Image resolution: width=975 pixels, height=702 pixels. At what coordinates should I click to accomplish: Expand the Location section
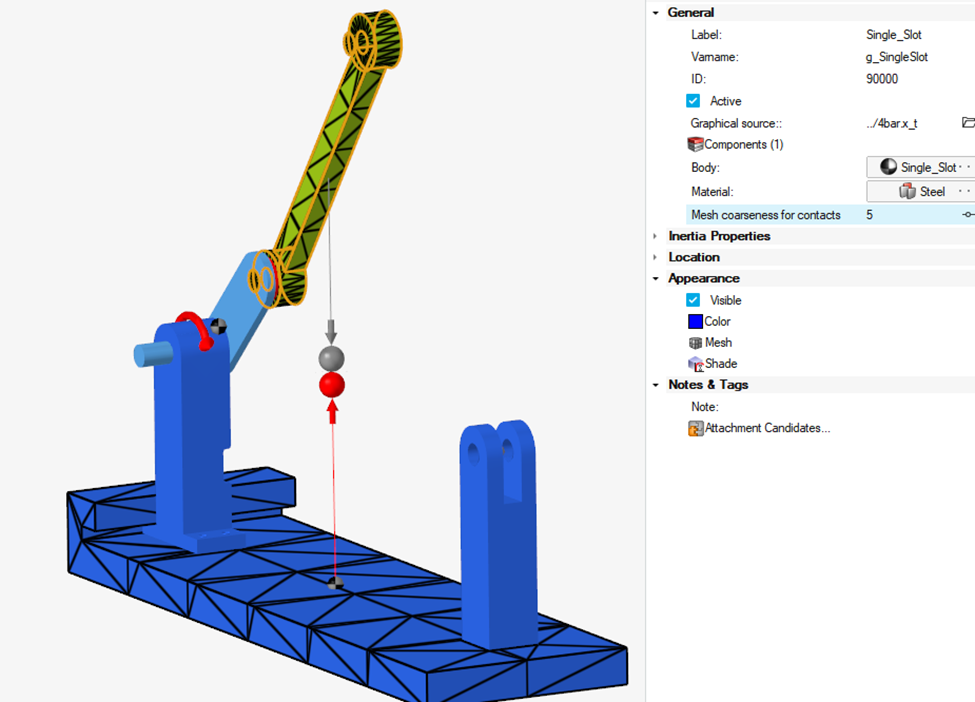point(655,257)
